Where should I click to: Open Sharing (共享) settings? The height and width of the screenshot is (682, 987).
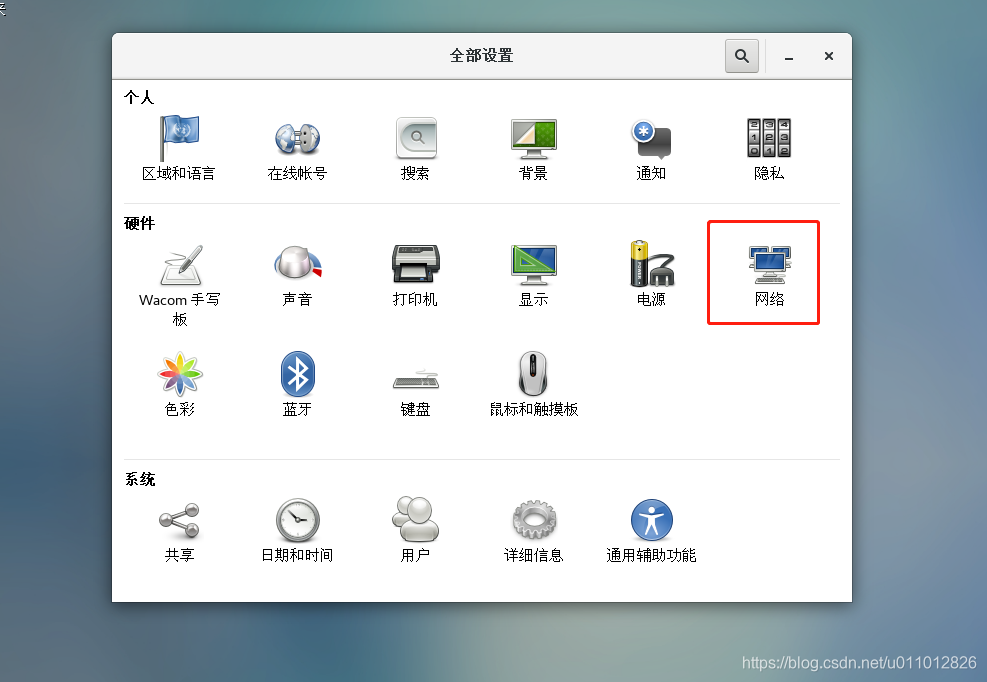click(x=179, y=531)
